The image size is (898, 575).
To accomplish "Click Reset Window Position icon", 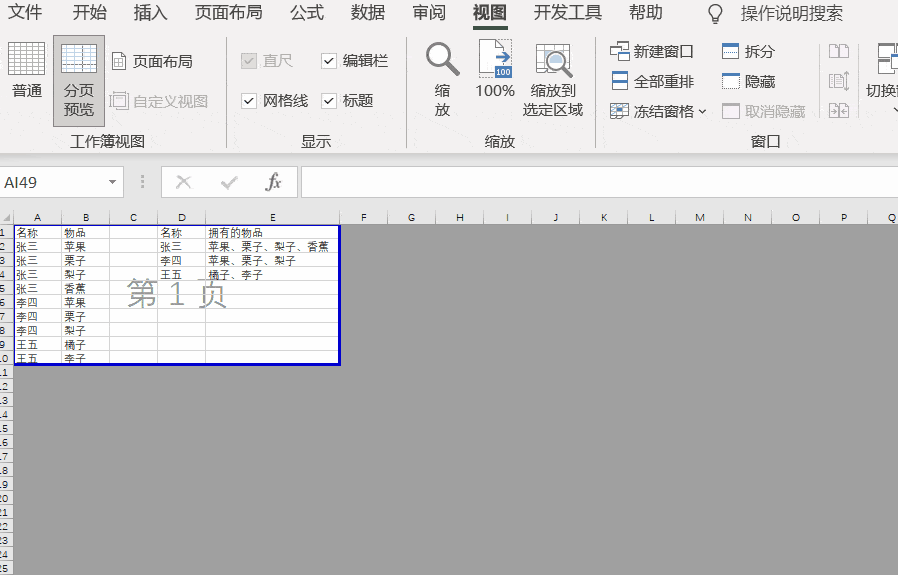I will coord(839,111).
